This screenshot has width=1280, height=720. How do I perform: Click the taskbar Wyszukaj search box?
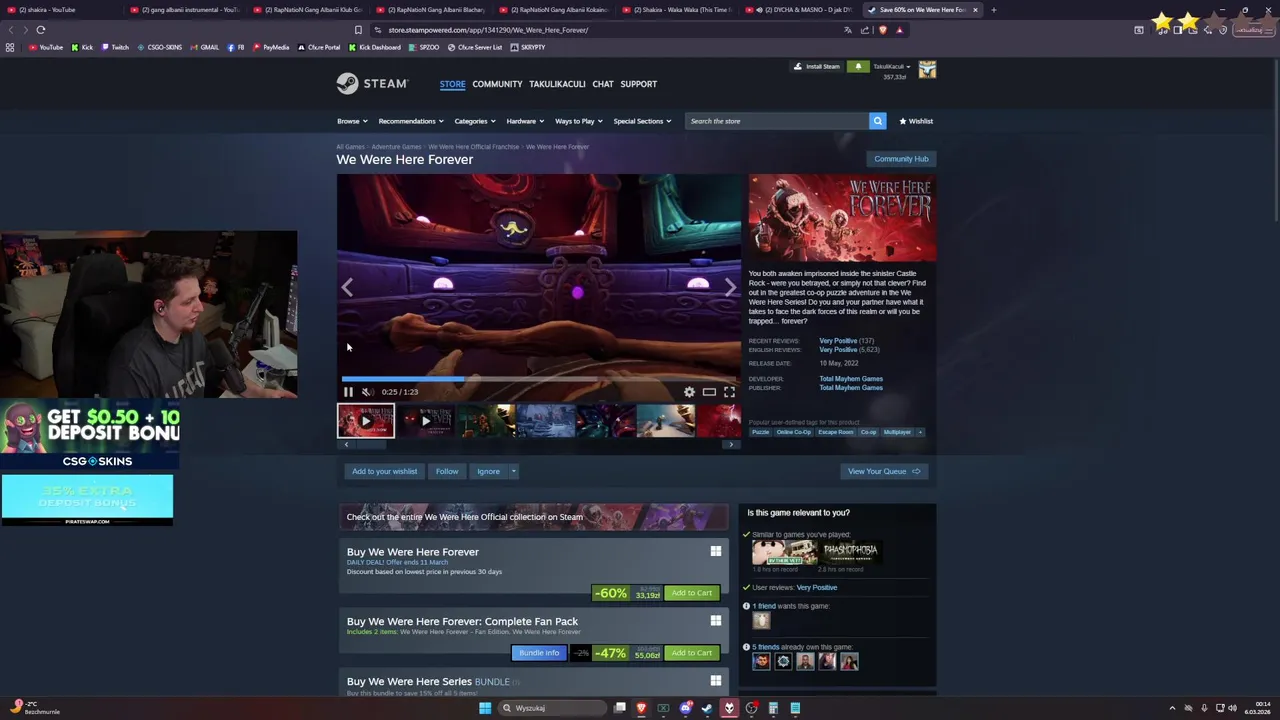coord(553,708)
